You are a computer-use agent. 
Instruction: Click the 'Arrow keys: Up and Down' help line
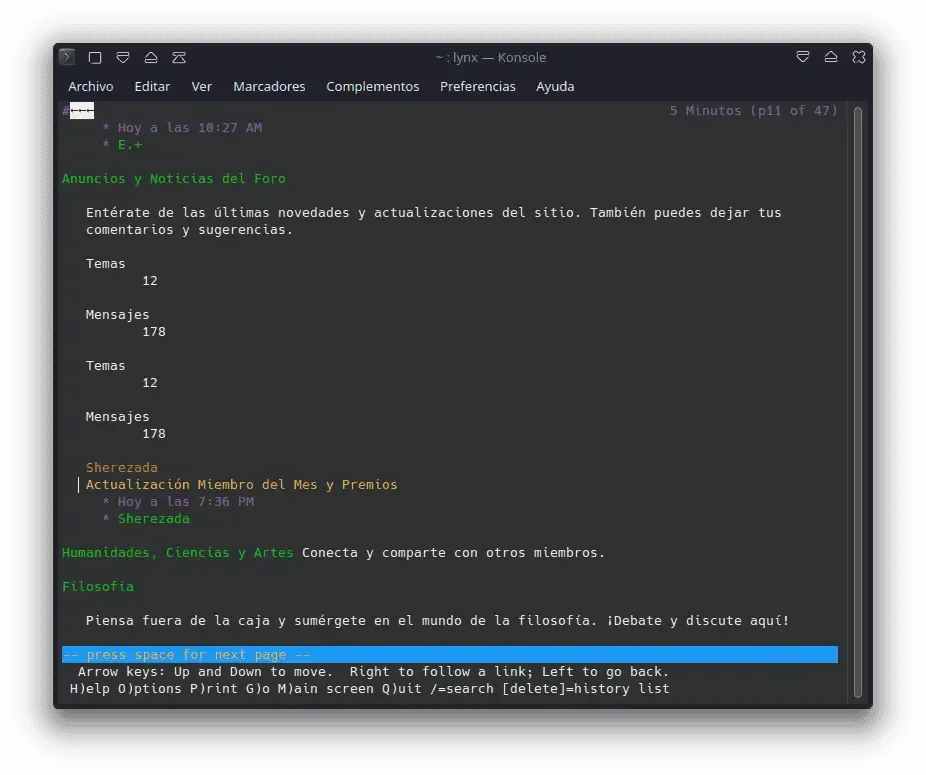click(373, 672)
